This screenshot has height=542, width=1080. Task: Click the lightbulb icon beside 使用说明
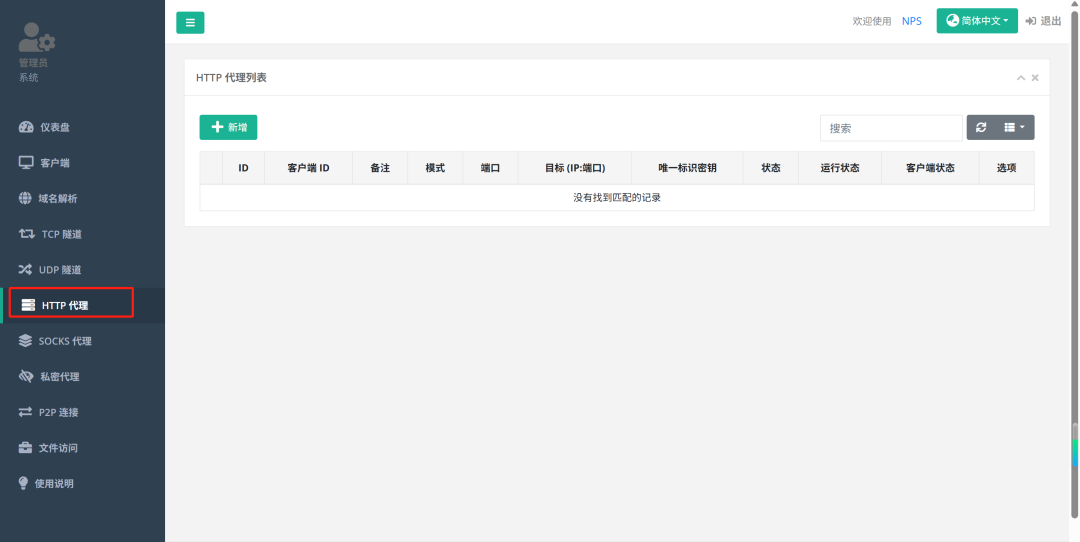(x=23, y=483)
